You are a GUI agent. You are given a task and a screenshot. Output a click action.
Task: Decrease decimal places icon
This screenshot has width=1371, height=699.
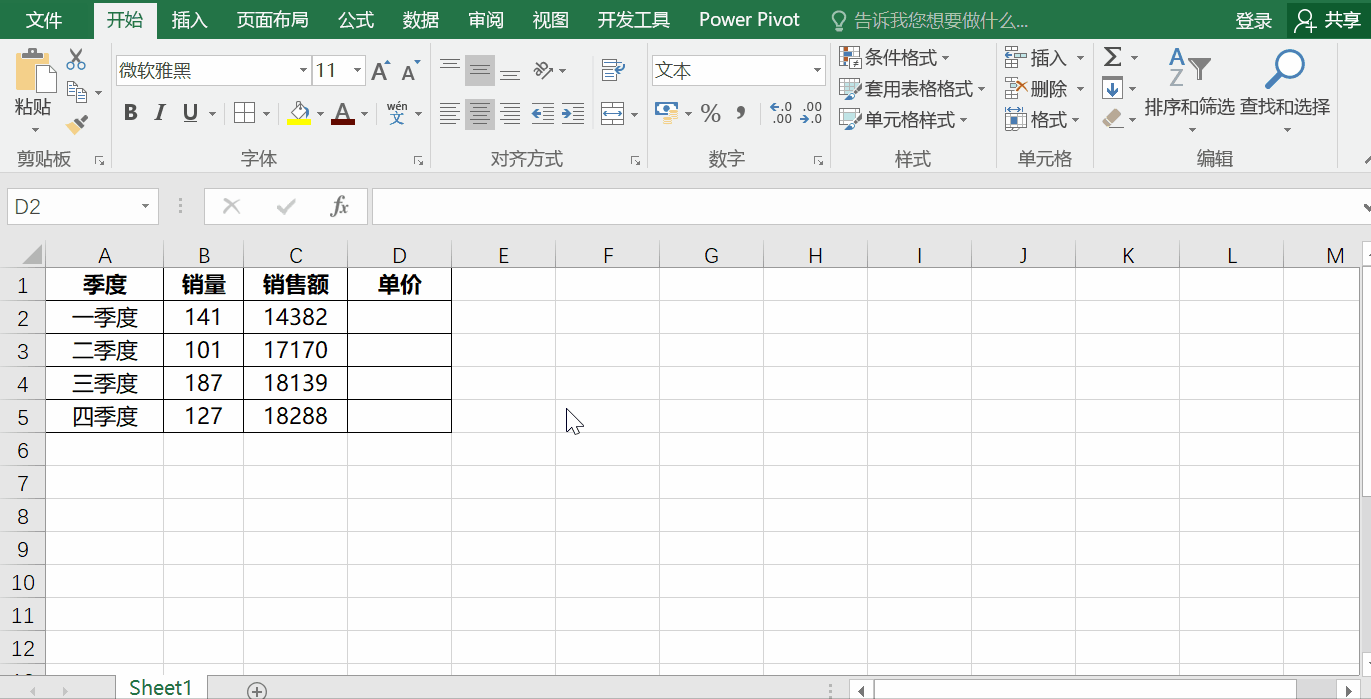click(x=812, y=113)
